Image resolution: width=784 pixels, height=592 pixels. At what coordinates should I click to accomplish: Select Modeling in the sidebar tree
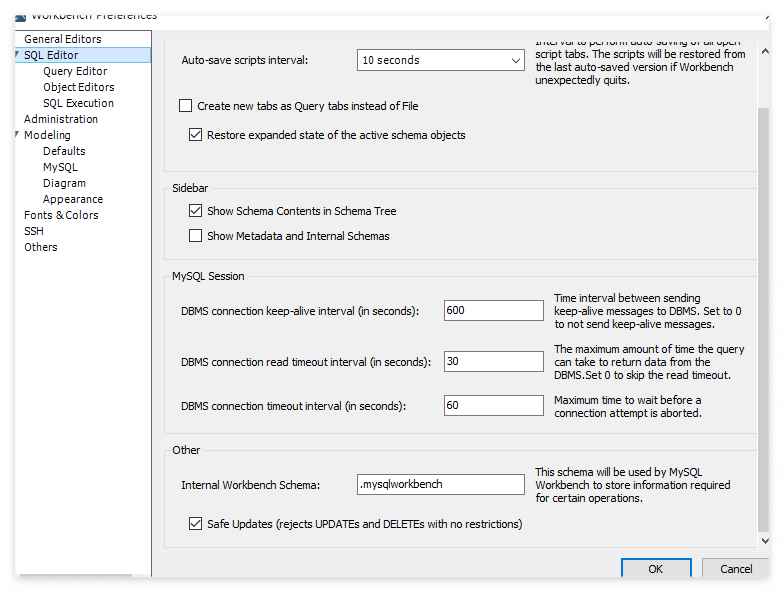[x=47, y=135]
